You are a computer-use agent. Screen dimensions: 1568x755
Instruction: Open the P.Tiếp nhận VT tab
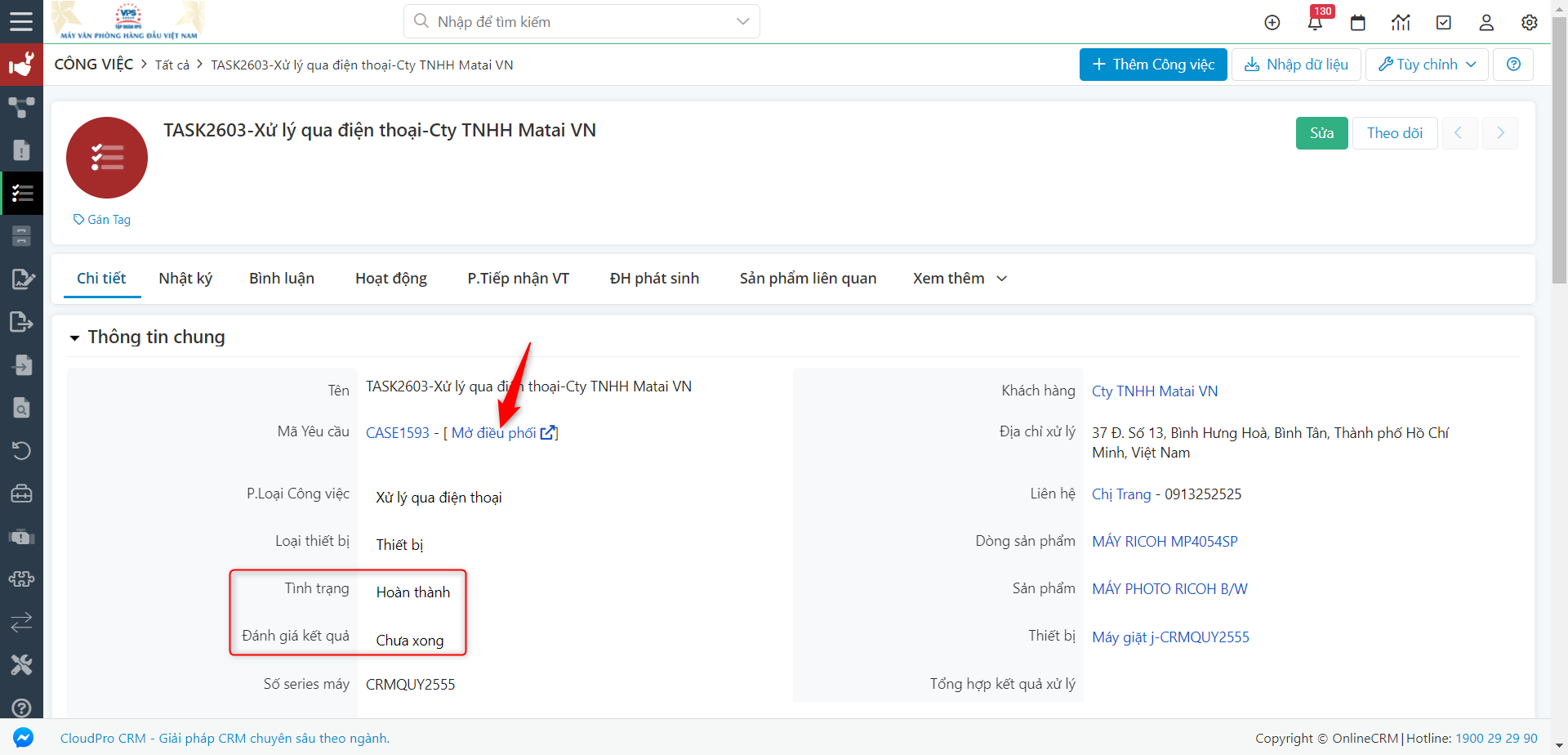tap(519, 279)
